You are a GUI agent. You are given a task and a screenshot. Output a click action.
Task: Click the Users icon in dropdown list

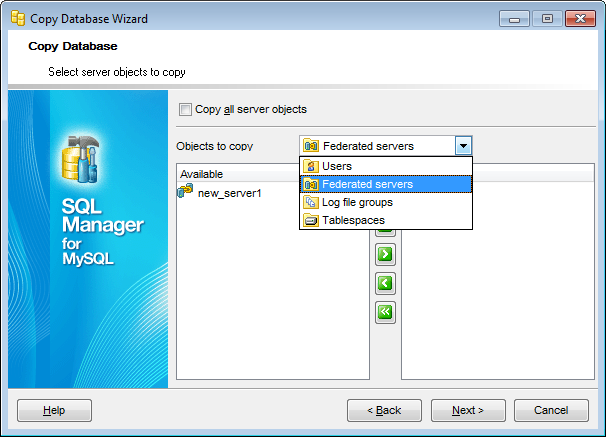pos(311,166)
